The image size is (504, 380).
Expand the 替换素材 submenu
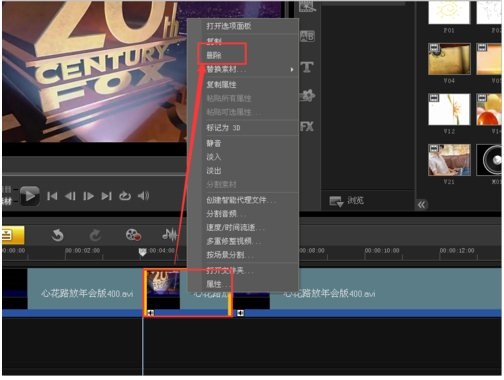tap(243, 69)
